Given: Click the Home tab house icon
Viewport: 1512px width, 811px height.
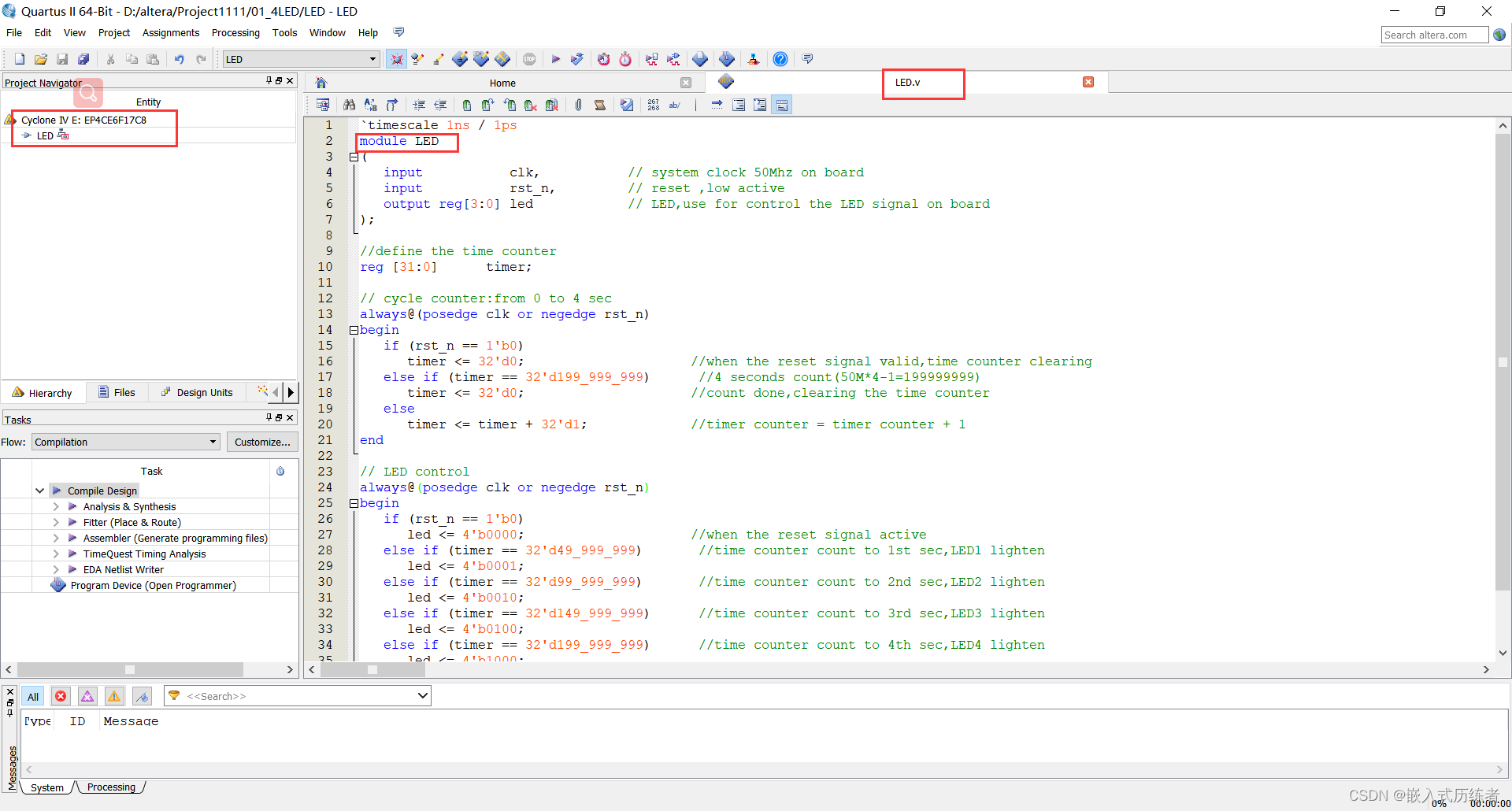Looking at the screenshot, I should tap(321, 83).
